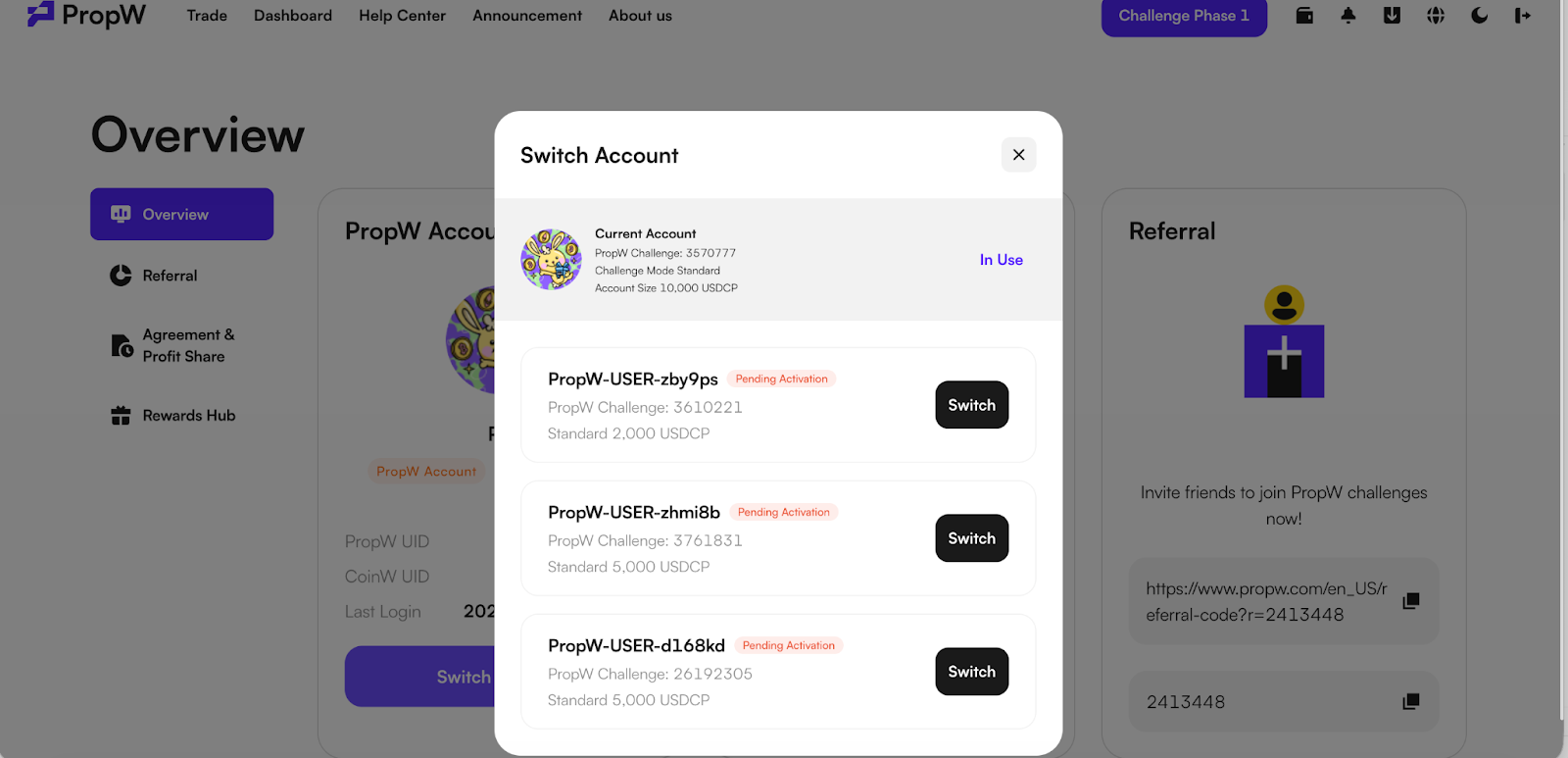Image resolution: width=1568 pixels, height=758 pixels.
Task: Open Agreement & Profit Share section
Action: click(x=173, y=345)
